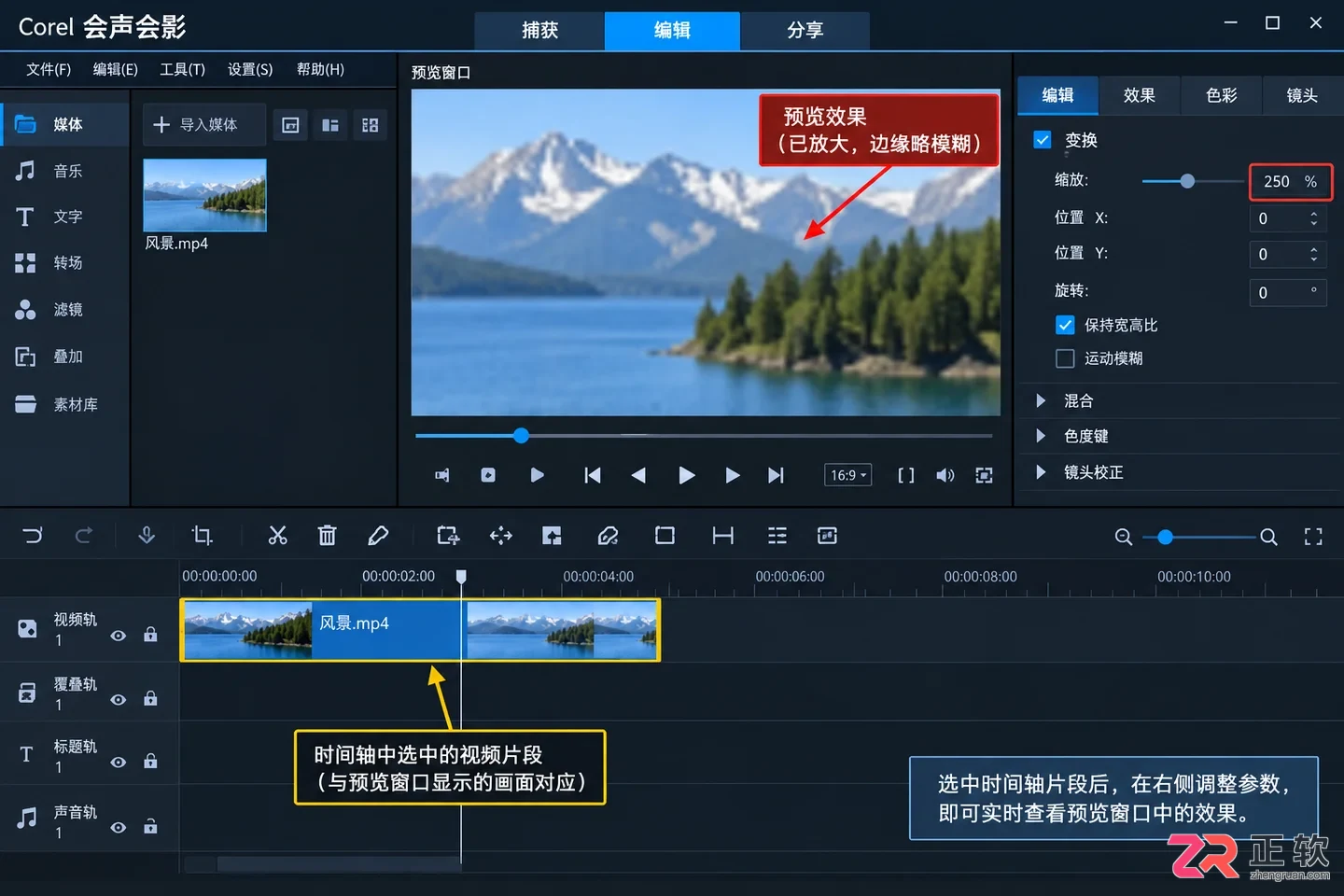Click the 缩放 value field showing 250

(1291, 181)
